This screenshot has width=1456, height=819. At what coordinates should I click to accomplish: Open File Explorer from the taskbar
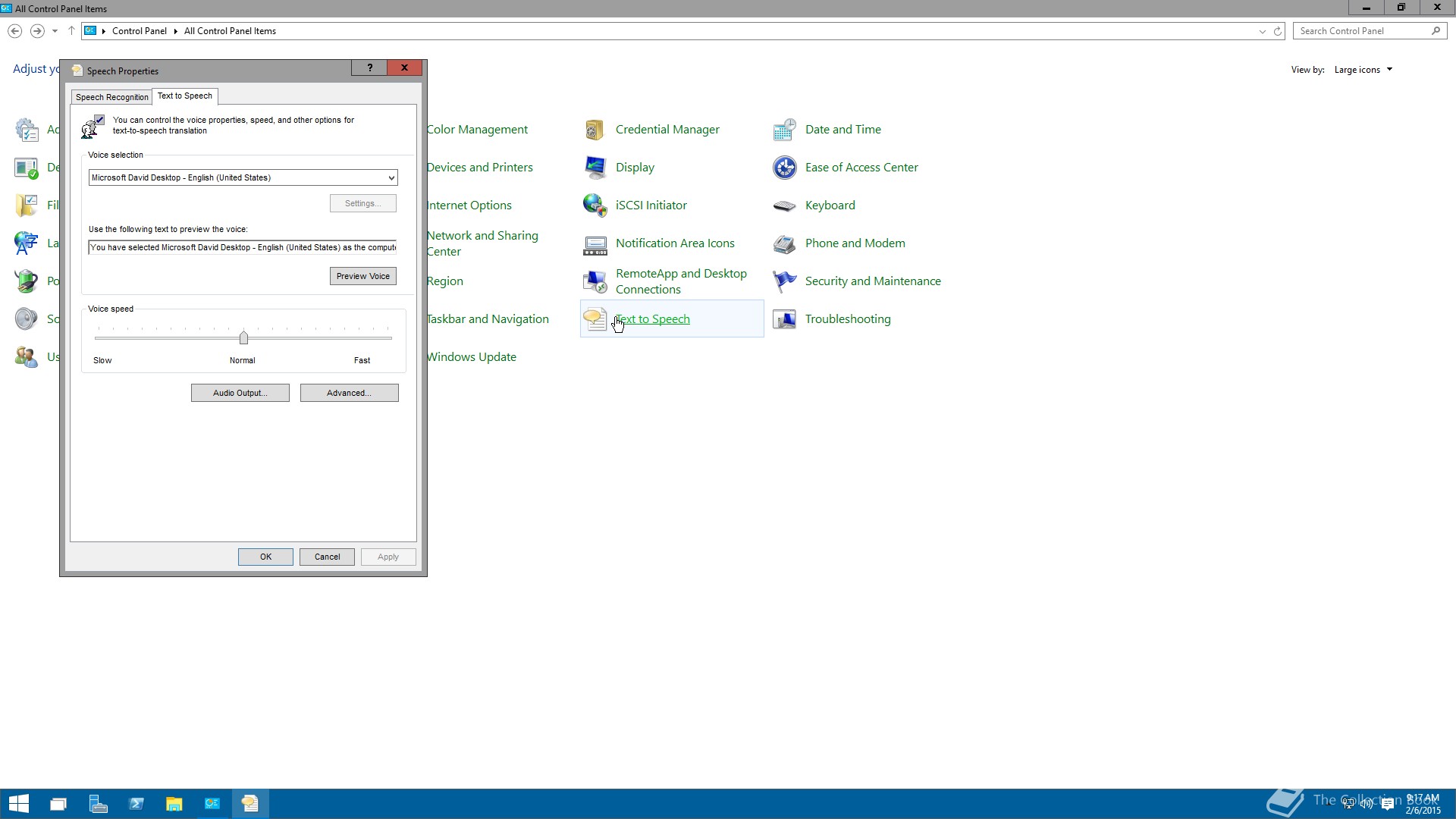click(174, 804)
